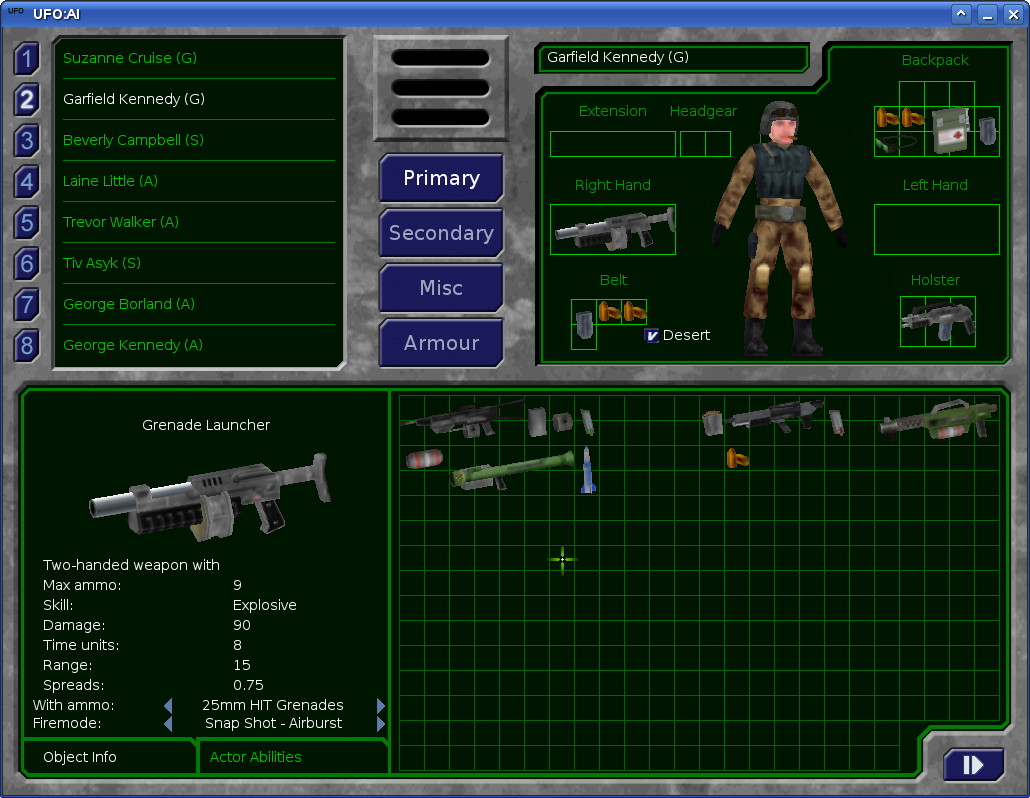Switch to next ammo type with right arrow
The height and width of the screenshot is (798, 1030).
(x=381, y=705)
